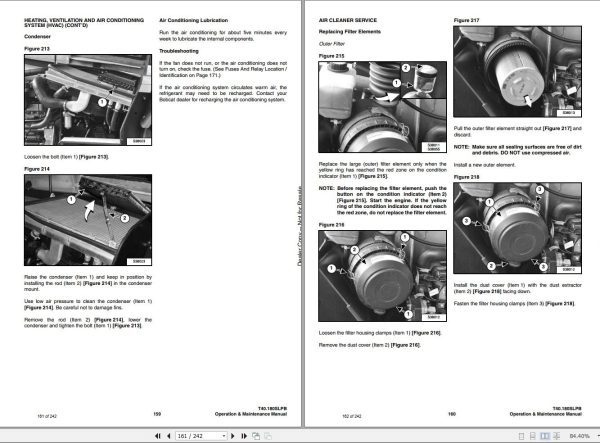Click the '162 of 242' footer text

(352, 416)
